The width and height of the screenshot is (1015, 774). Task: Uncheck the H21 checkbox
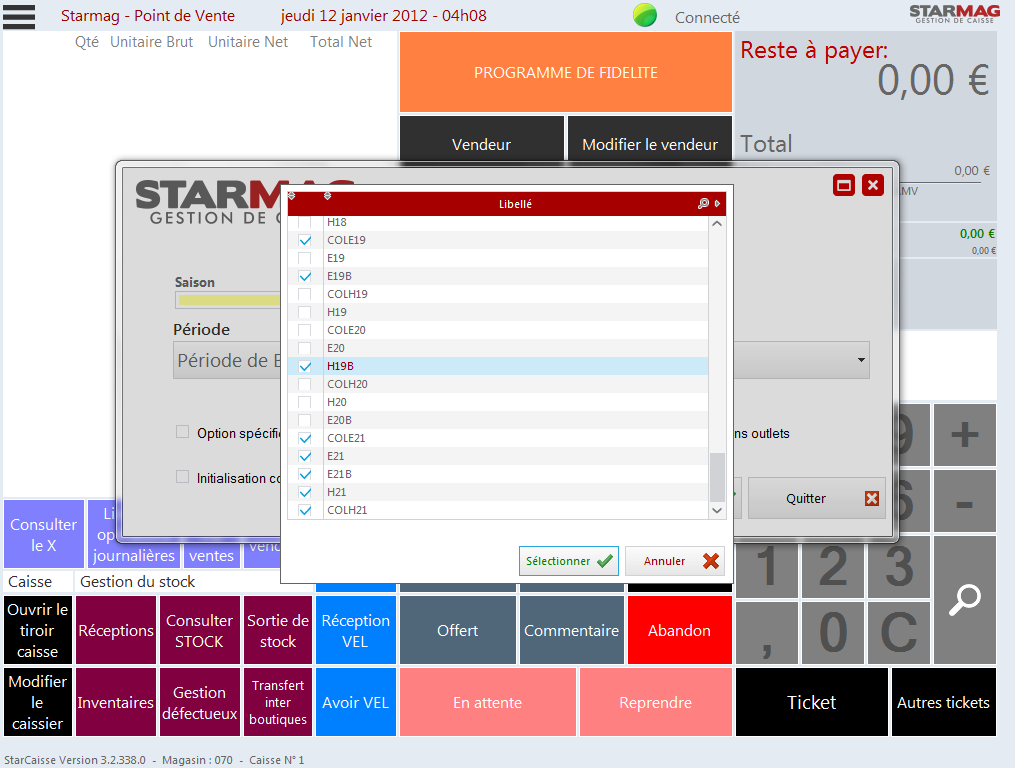click(305, 492)
